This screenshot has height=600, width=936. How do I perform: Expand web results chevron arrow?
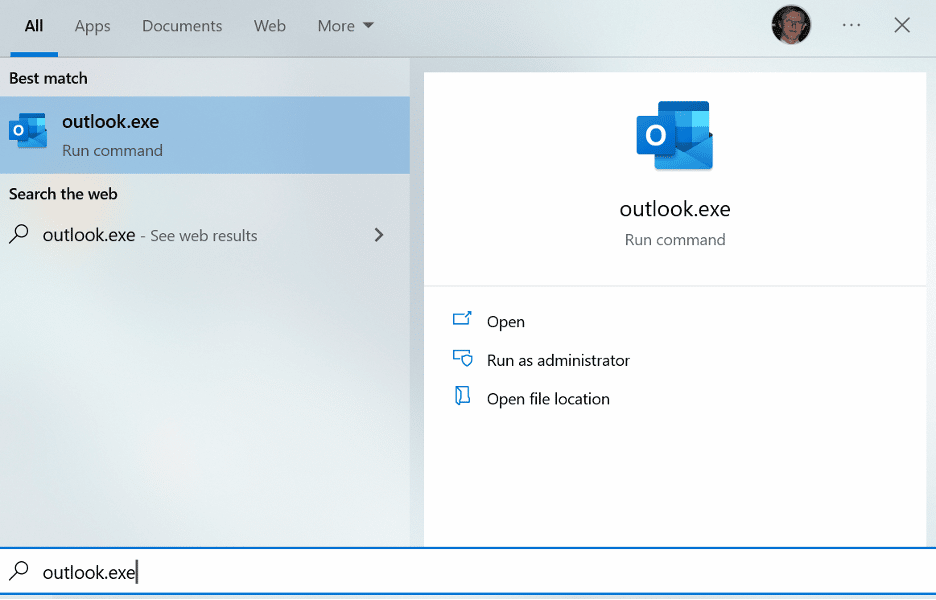378,235
